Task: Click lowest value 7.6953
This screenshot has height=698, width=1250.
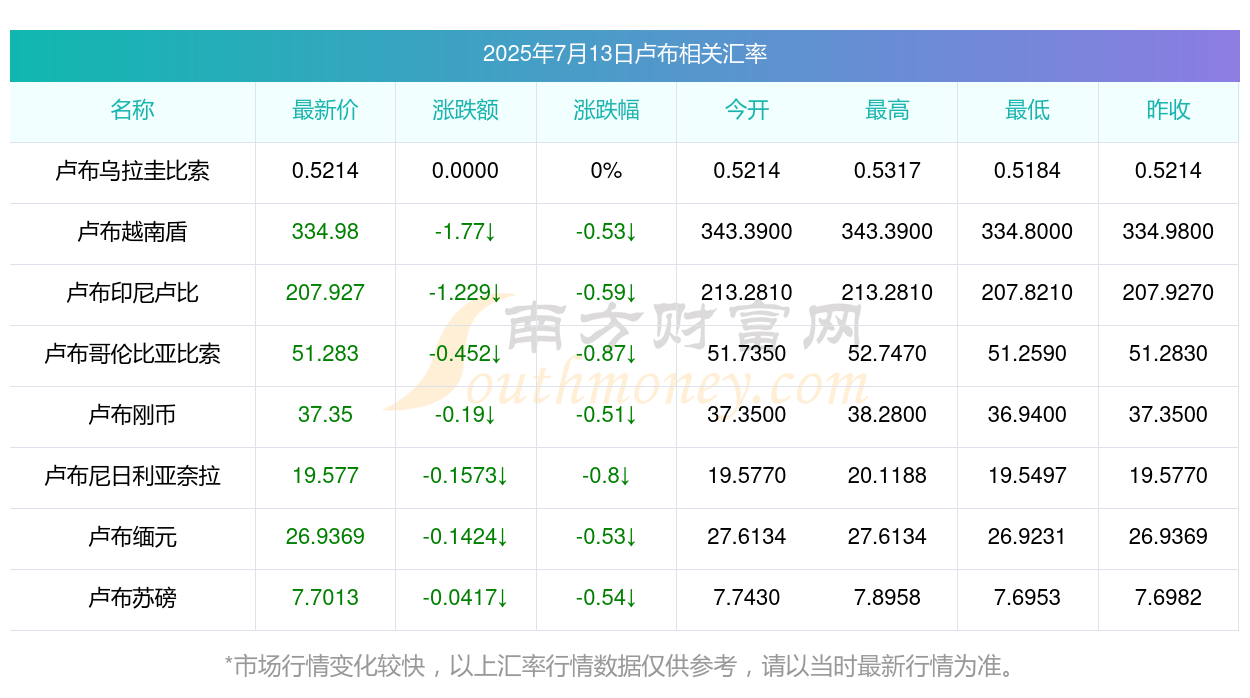Action: [x=1028, y=598]
